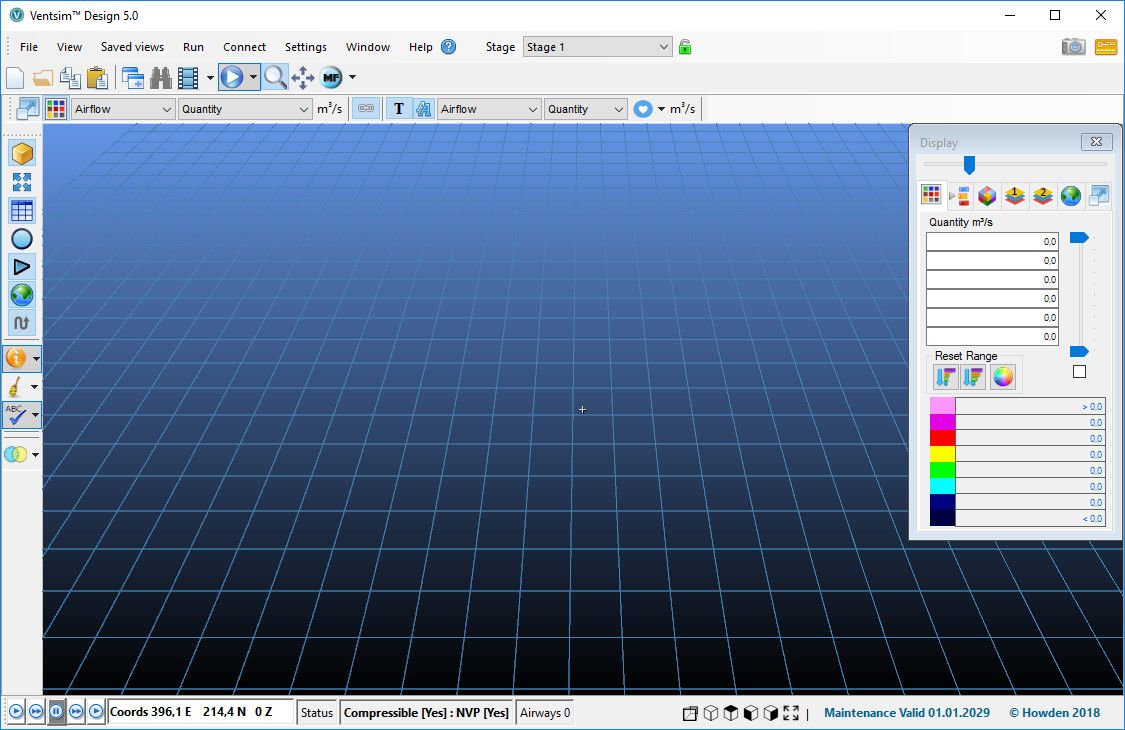Click the 3D cube icon in left sidebar
The image size is (1125, 730).
22,153
